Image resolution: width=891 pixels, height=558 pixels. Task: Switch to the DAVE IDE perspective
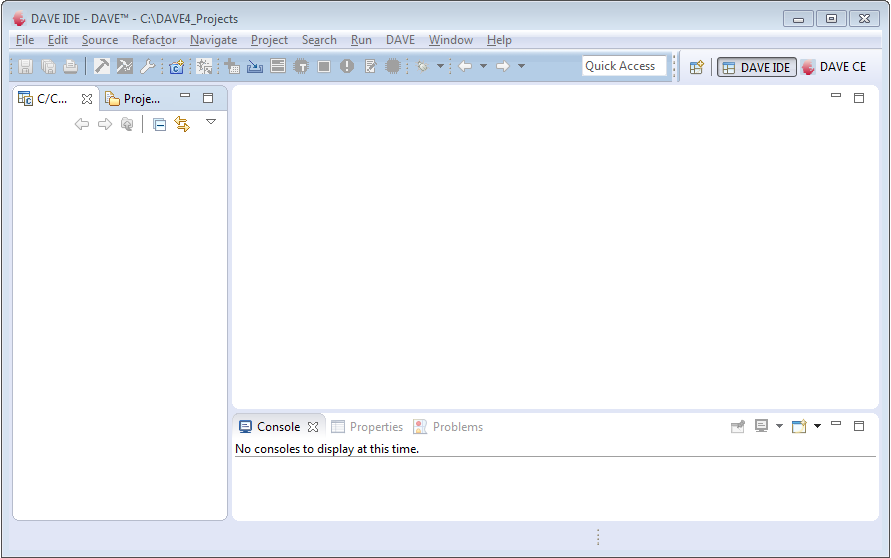tap(756, 67)
